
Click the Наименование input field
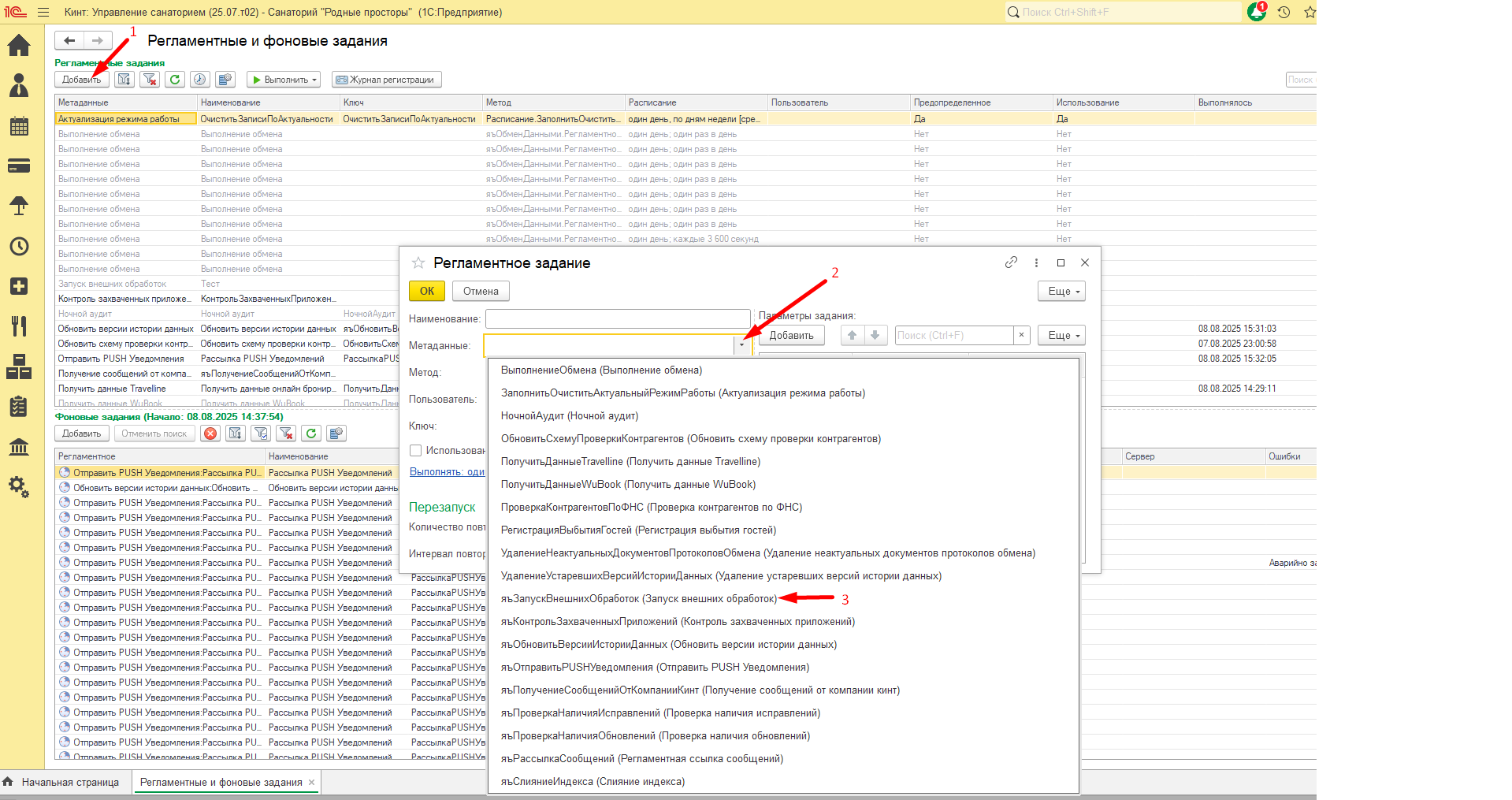pos(617,318)
